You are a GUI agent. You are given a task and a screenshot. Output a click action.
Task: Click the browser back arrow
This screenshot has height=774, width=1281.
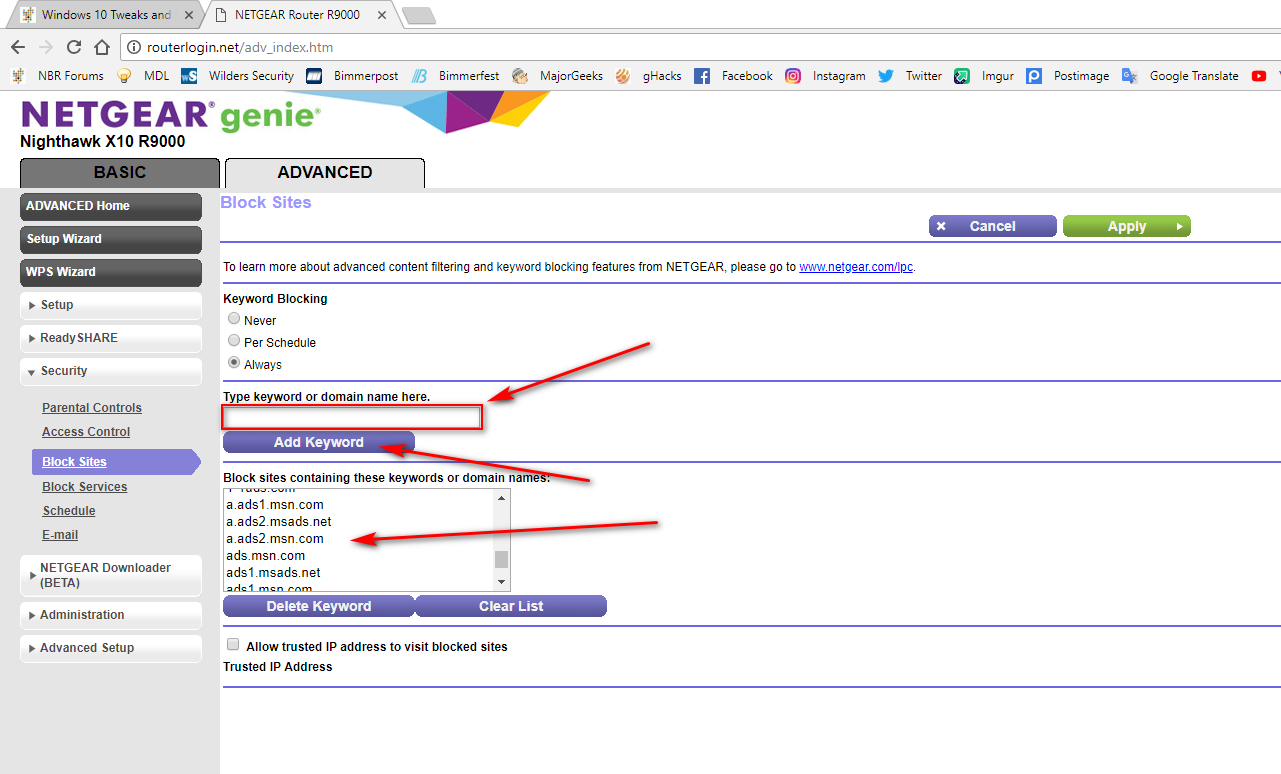[x=17, y=47]
